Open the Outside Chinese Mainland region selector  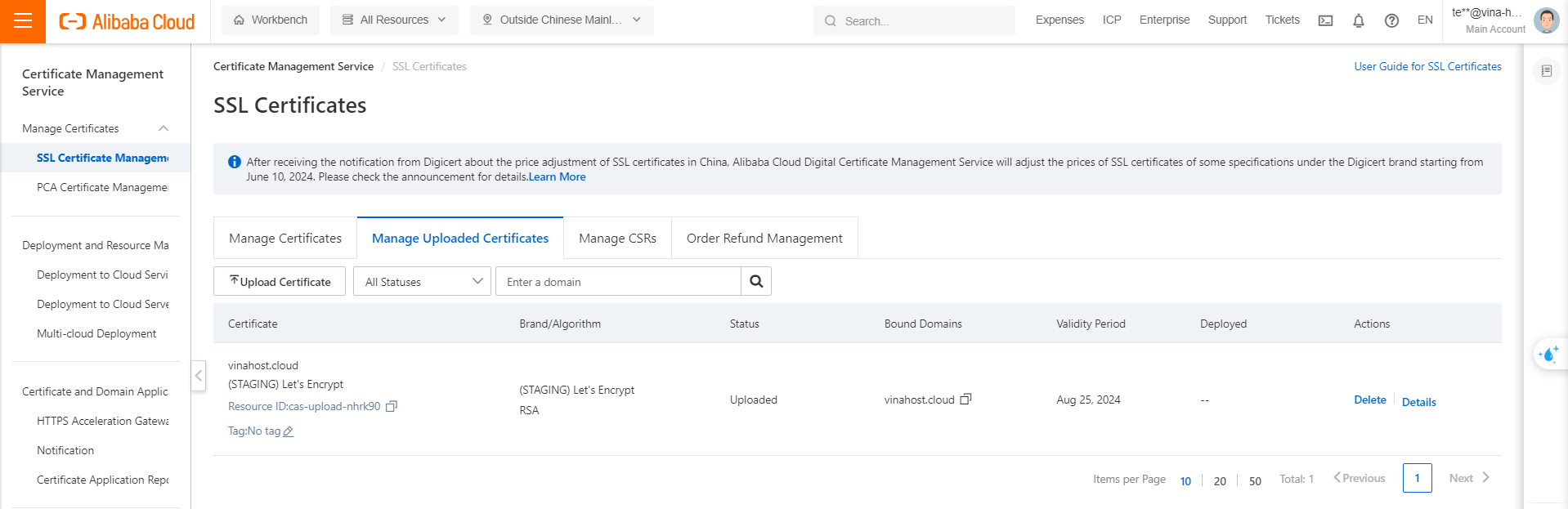[562, 20]
